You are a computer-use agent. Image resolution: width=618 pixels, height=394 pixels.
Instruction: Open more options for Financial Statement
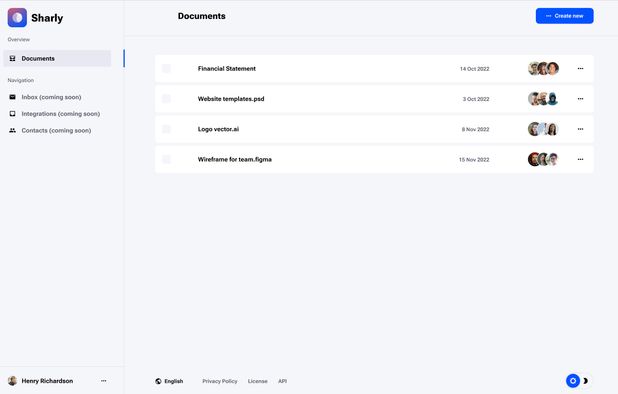[580, 69]
